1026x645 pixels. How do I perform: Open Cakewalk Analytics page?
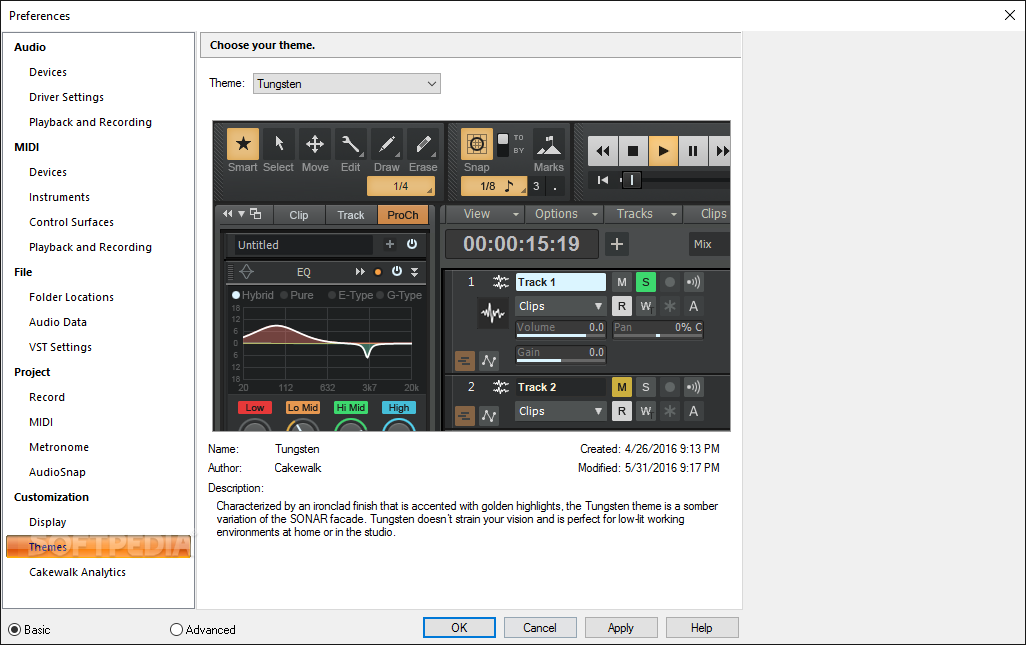77,572
